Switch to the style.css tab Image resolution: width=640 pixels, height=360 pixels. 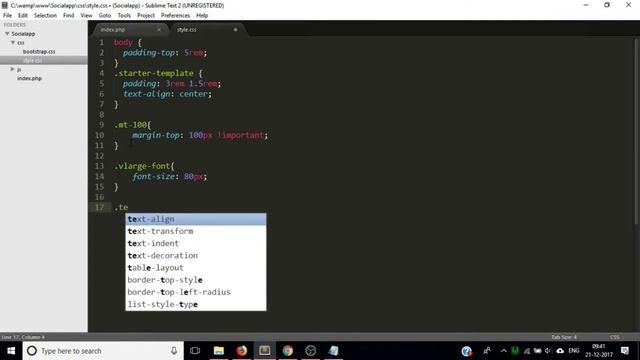(207, 29)
